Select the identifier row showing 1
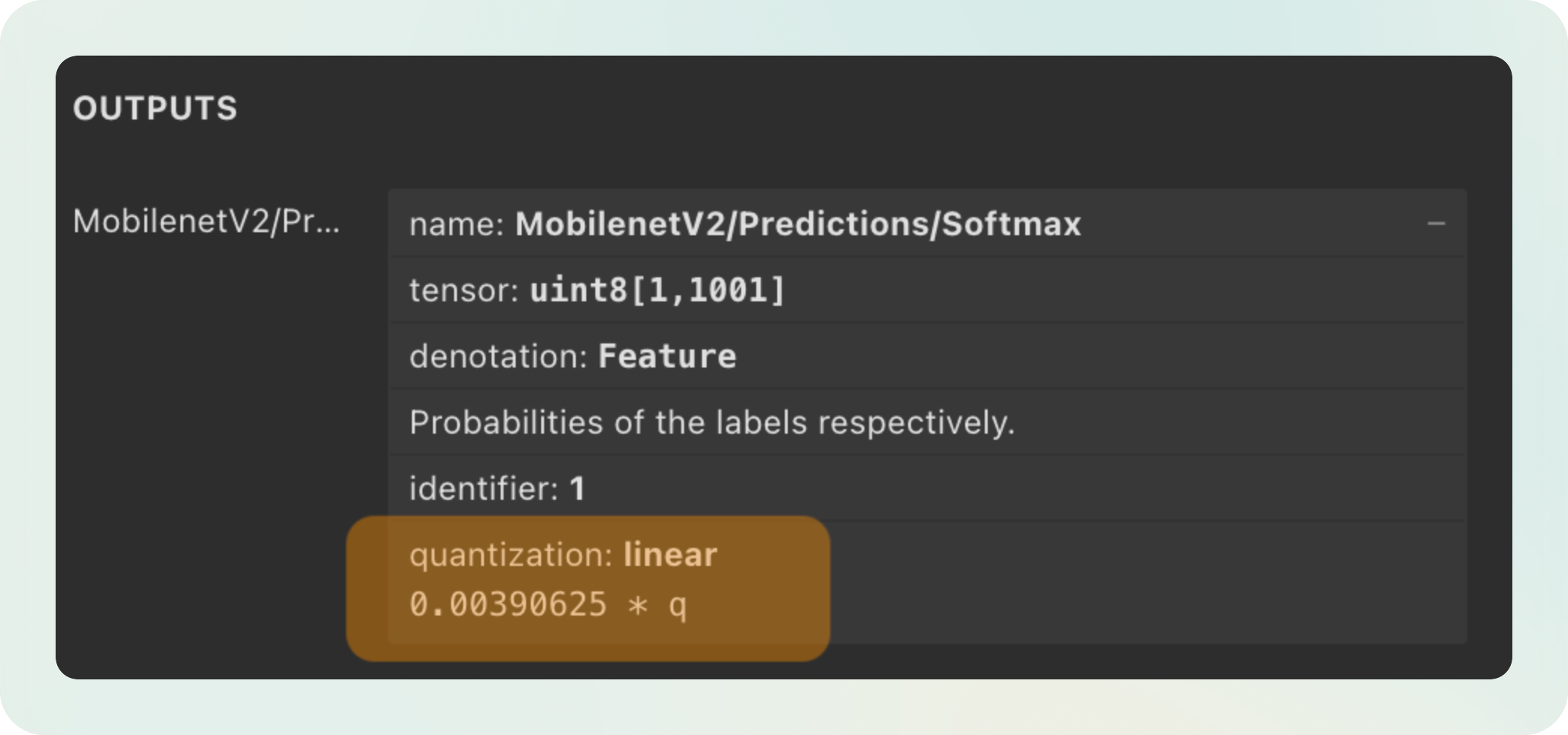Viewport: 1568px width, 735px height. [498, 488]
